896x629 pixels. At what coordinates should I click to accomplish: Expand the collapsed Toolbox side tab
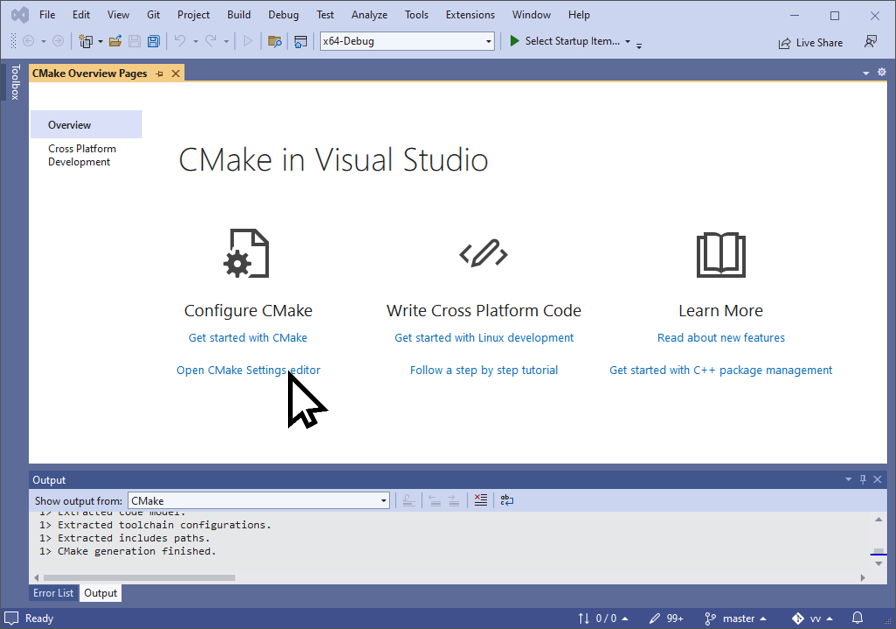15,82
